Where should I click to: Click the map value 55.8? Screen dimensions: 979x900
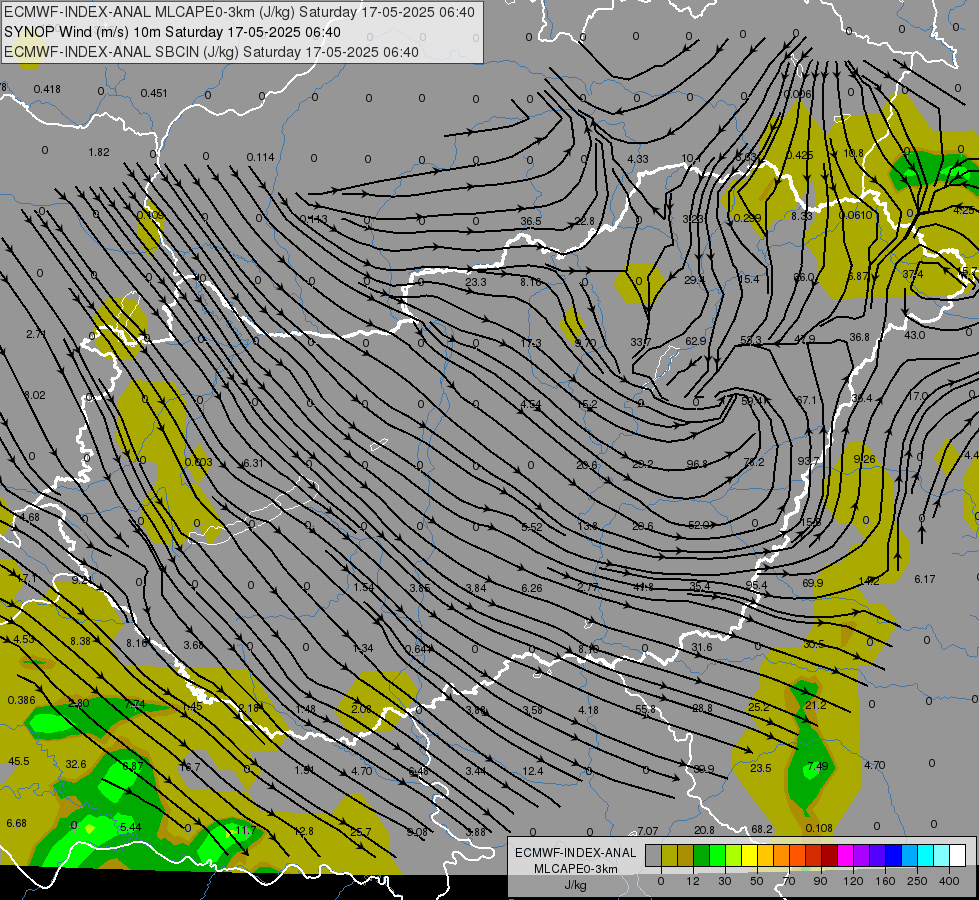646,709
